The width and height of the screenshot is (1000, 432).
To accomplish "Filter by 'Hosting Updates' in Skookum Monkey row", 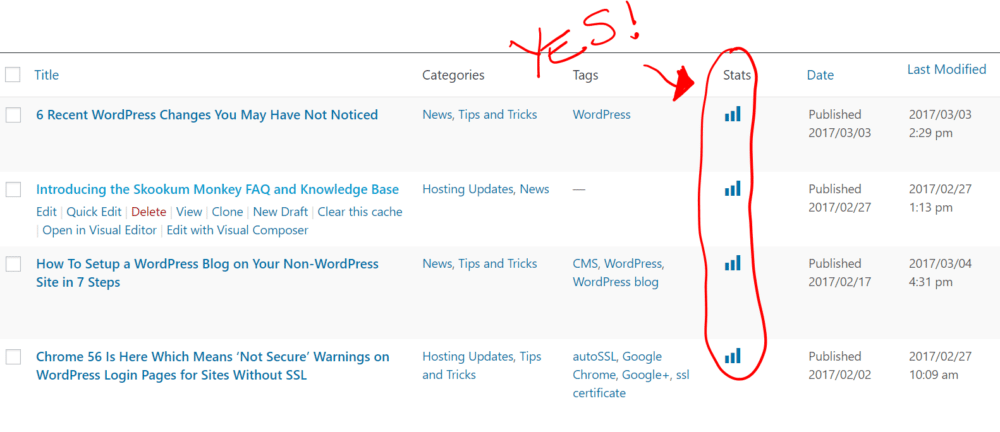I will [x=467, y=190].
